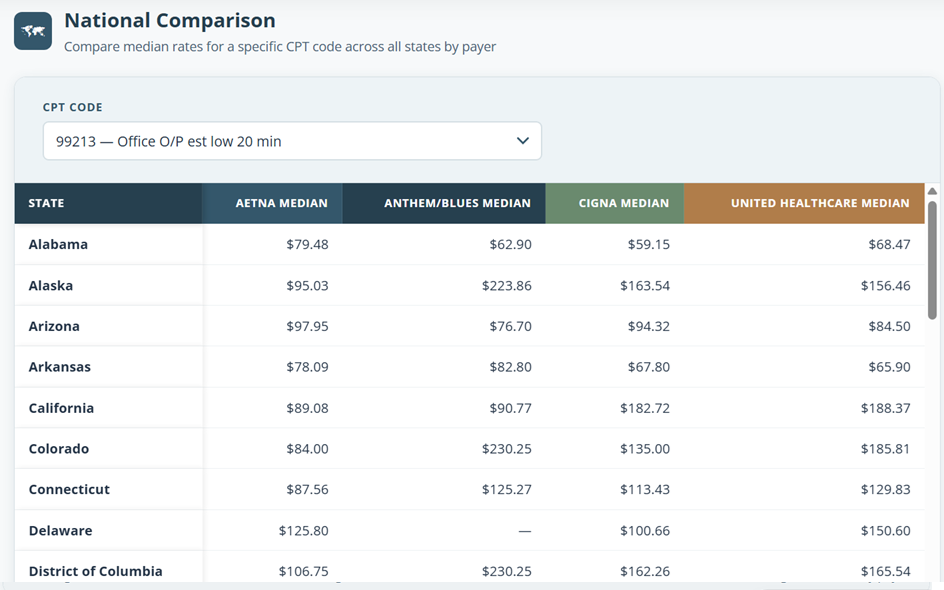Click Alabama's Anthem value $62.90
This screenshot has height=590, width=944.
pos(511,244)
